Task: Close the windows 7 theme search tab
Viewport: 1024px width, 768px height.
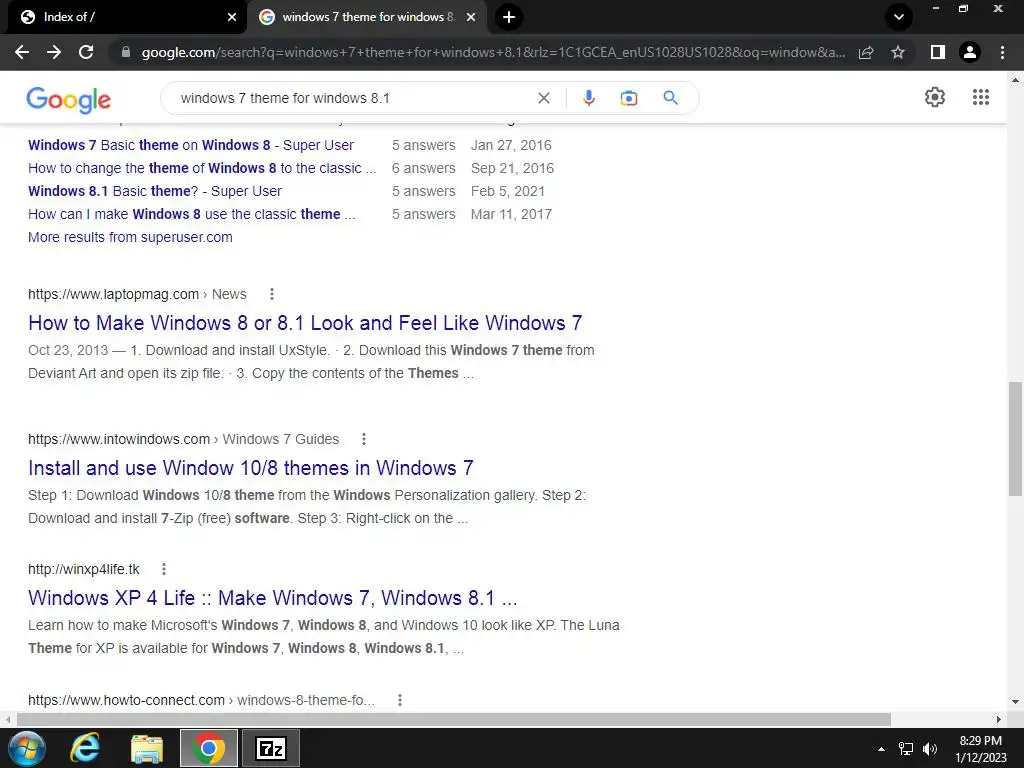Action: 471,17
